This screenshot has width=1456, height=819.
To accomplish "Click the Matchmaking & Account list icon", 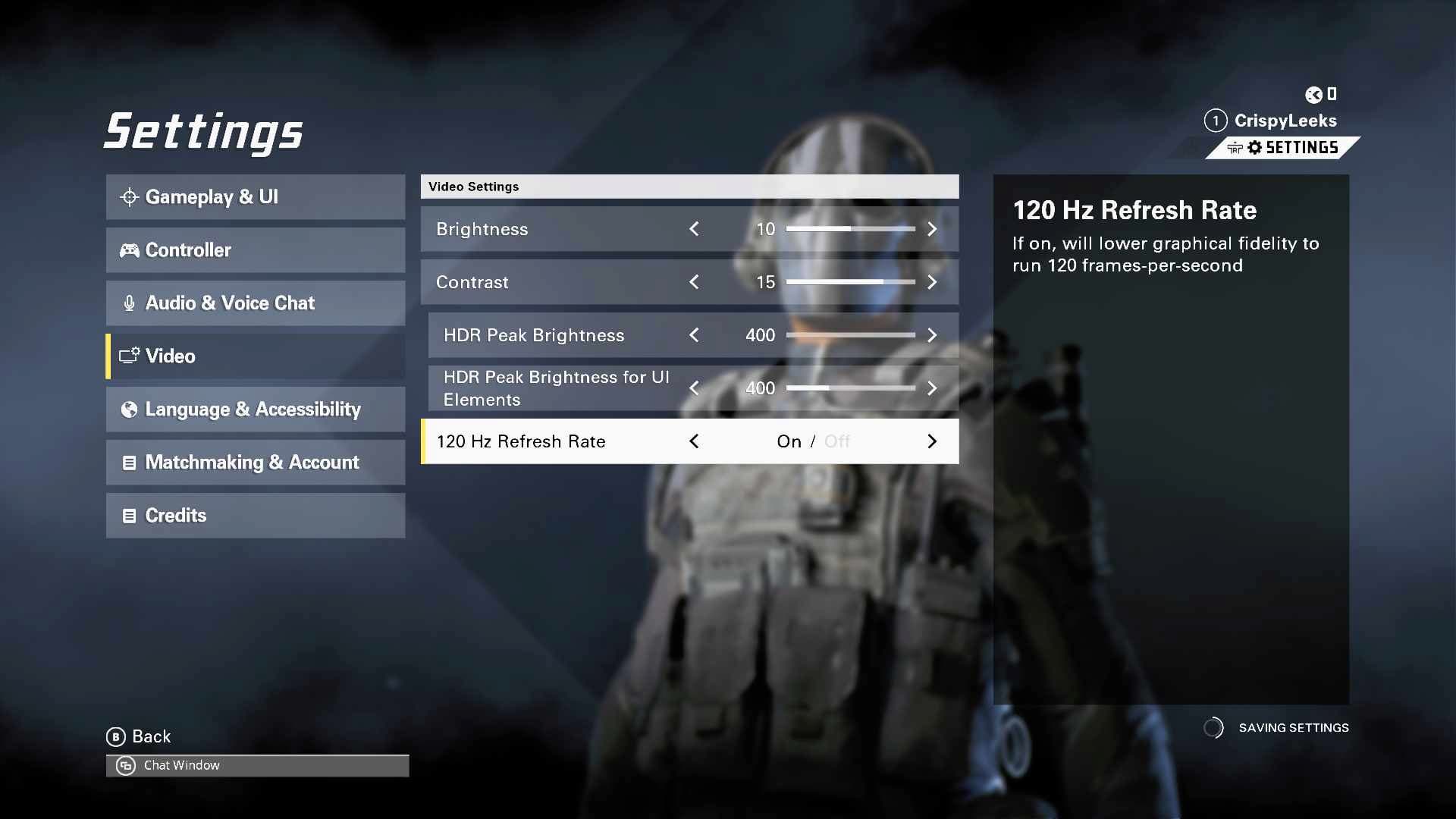I will [x=128, y=462].
